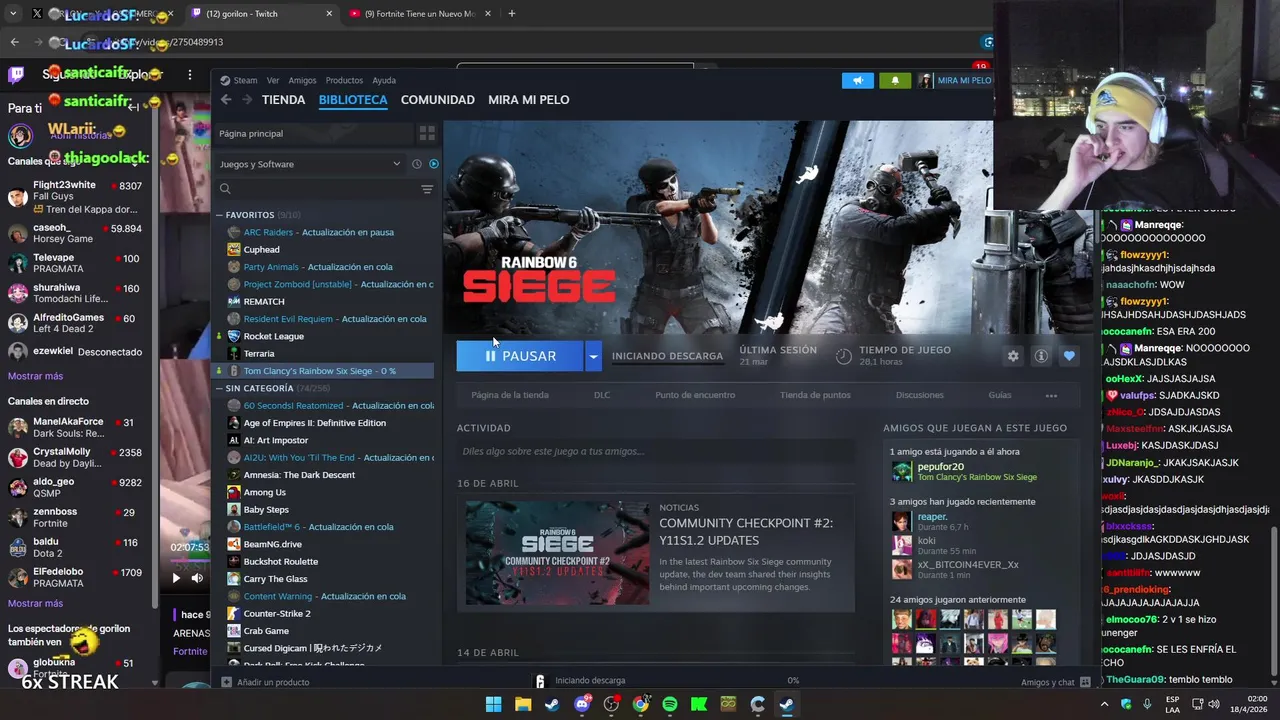Open the library advanced filter icon
The width and height of the screenshot is (1280, 720).
pyautogui.click(x=427, y=189)
